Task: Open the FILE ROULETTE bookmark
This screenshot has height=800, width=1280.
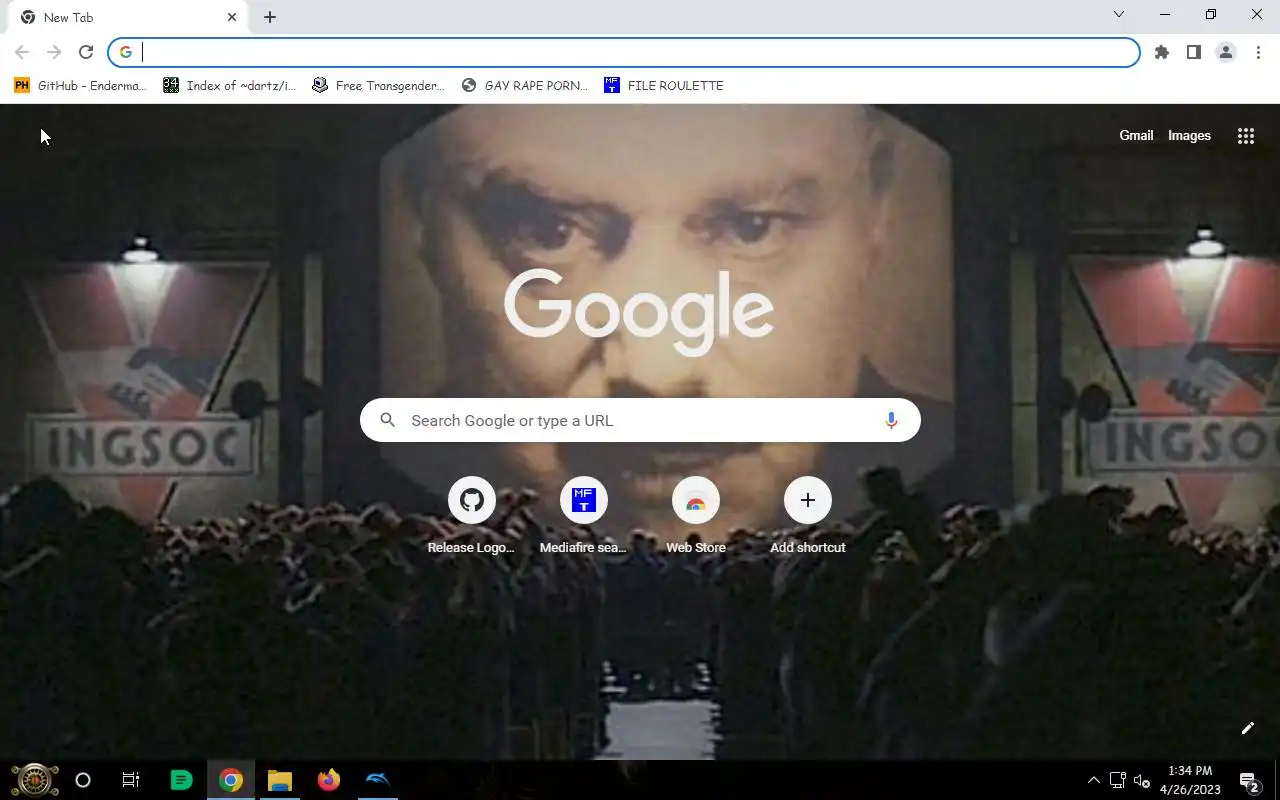Action: 664,86
